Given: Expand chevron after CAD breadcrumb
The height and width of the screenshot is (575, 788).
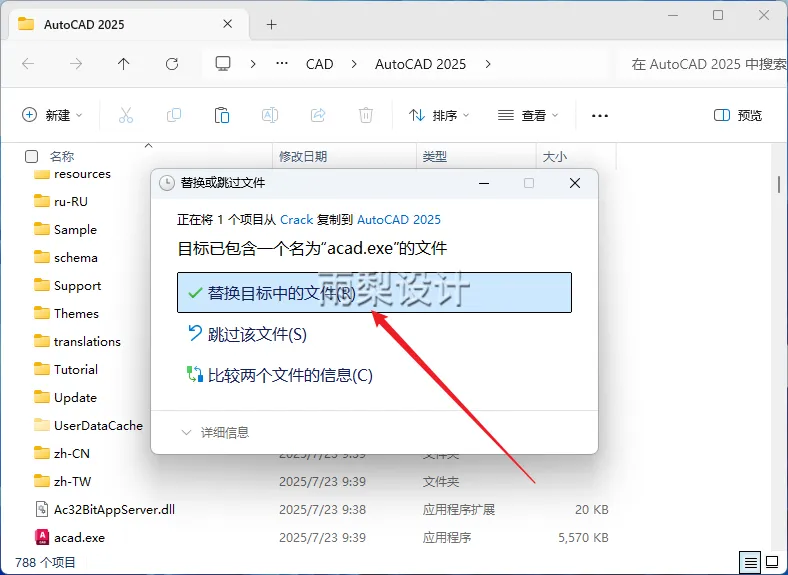Looking at the screenshot, I should click(354, 64).
